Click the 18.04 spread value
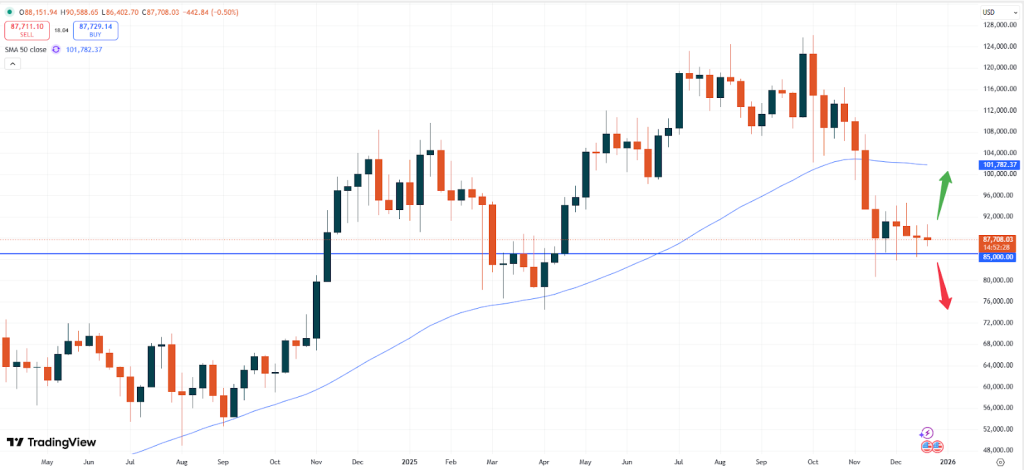Image resolution: width=1024 pixels, height=470 pixels. pos(60,31)
